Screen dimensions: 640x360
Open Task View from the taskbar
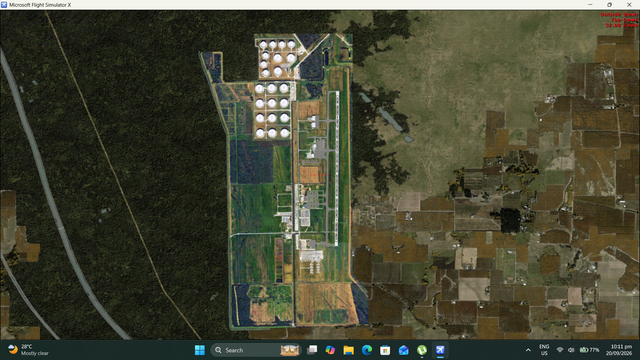[312, 350]
